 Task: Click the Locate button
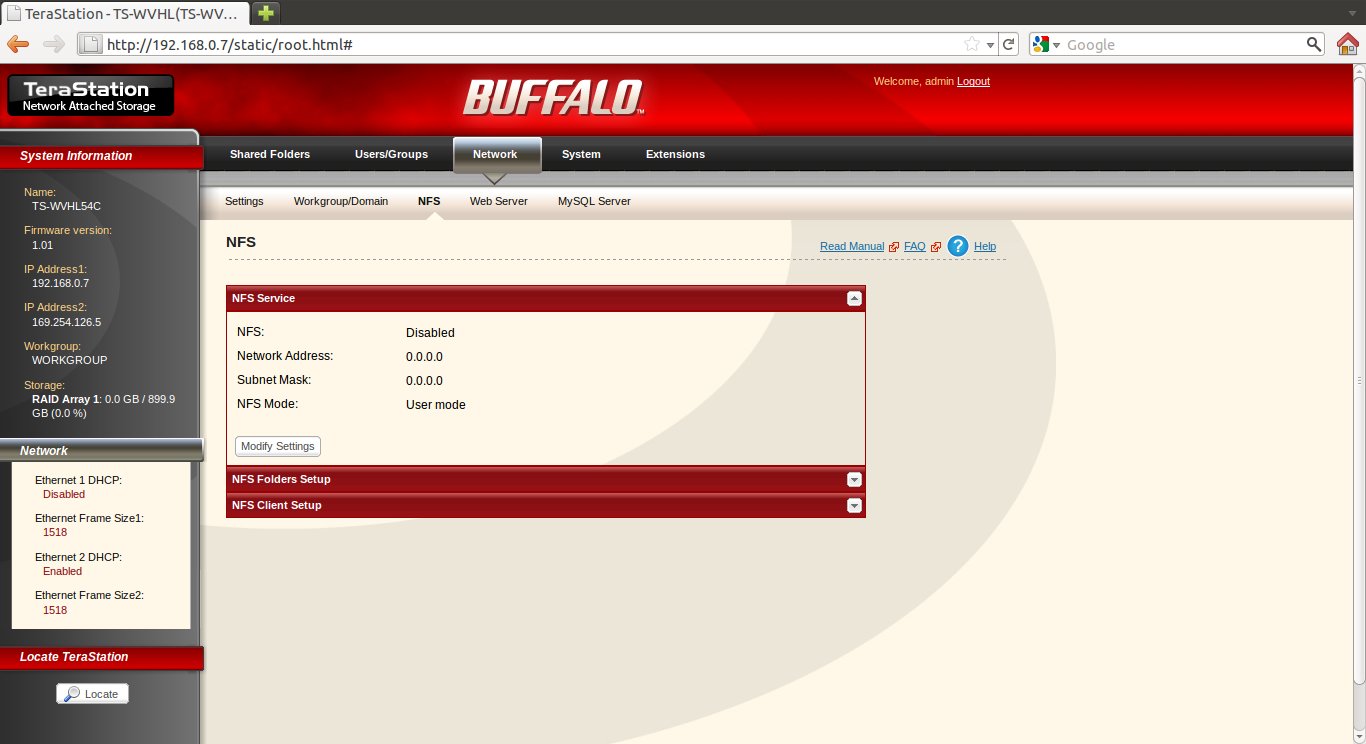93,694
